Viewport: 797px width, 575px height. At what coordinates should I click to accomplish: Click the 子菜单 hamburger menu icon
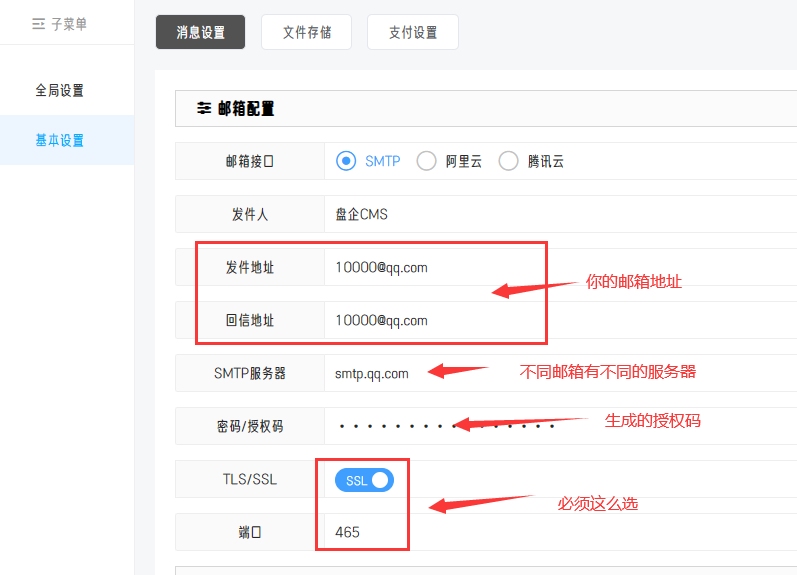pos(38,24)
